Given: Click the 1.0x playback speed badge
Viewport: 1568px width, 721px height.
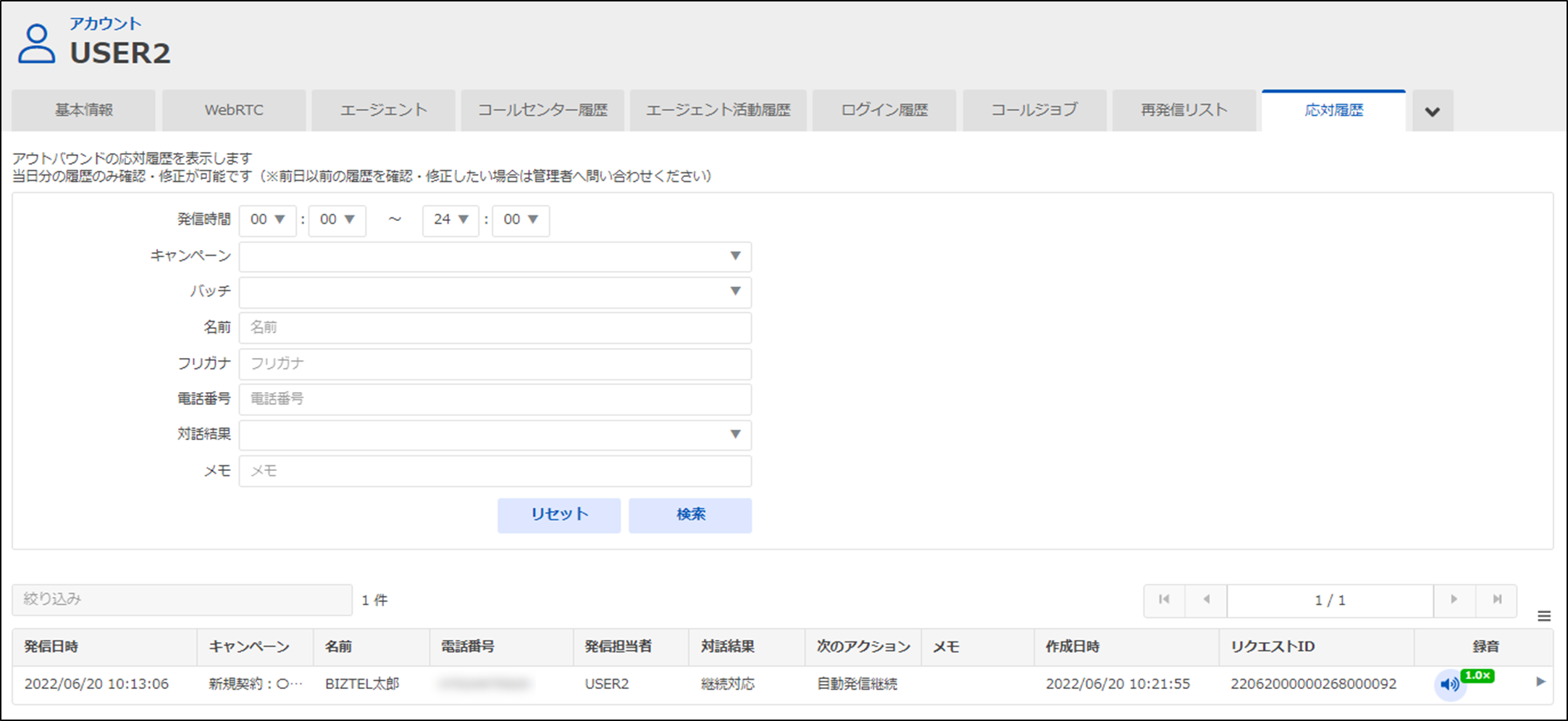Looking at the screenshot, I should pyautogui.click(x=1477, y=675).
